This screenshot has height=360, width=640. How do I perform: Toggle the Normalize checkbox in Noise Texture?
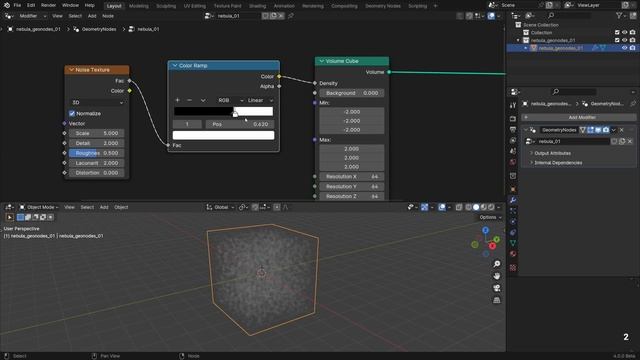pos(72,113)
